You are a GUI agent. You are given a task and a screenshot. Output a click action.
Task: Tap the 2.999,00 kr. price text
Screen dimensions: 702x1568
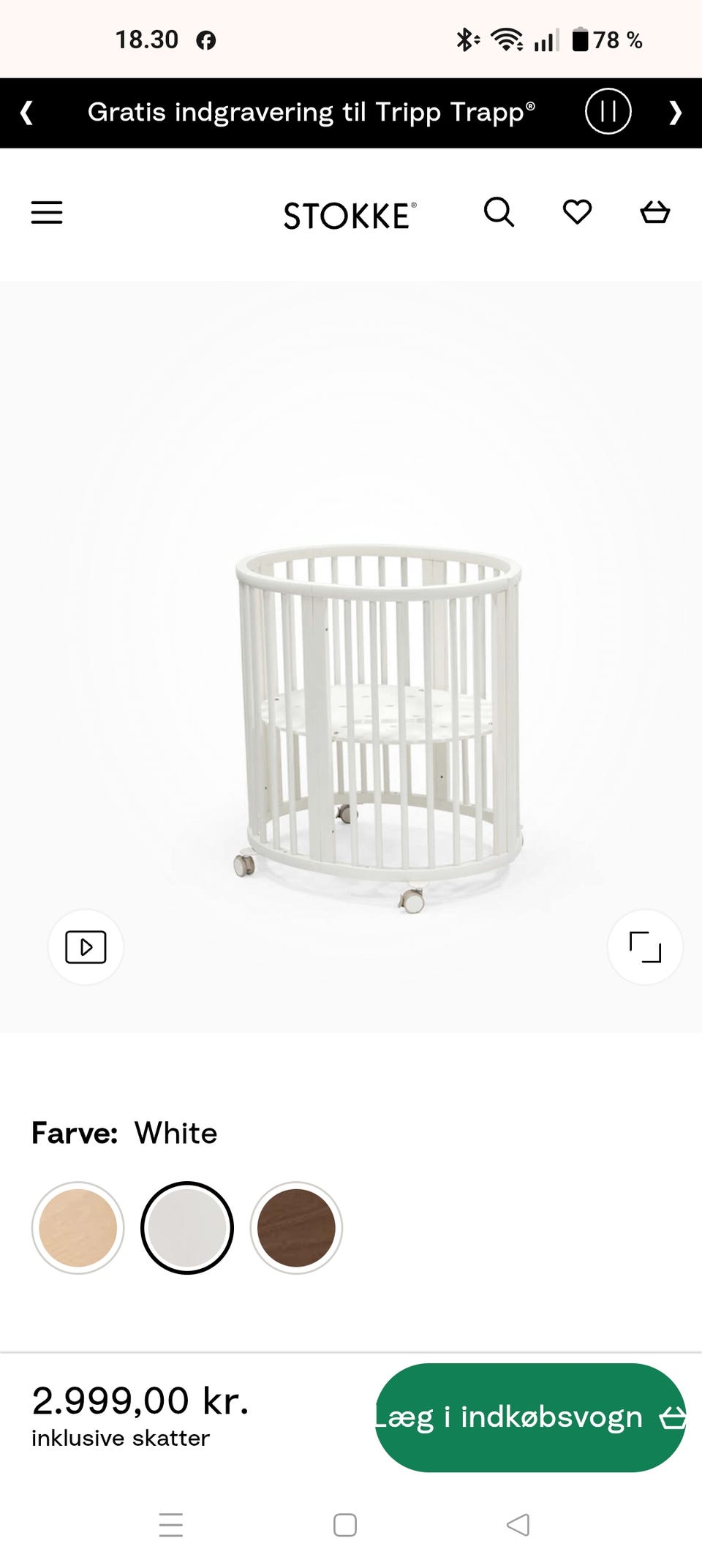tap(140, 1401)
